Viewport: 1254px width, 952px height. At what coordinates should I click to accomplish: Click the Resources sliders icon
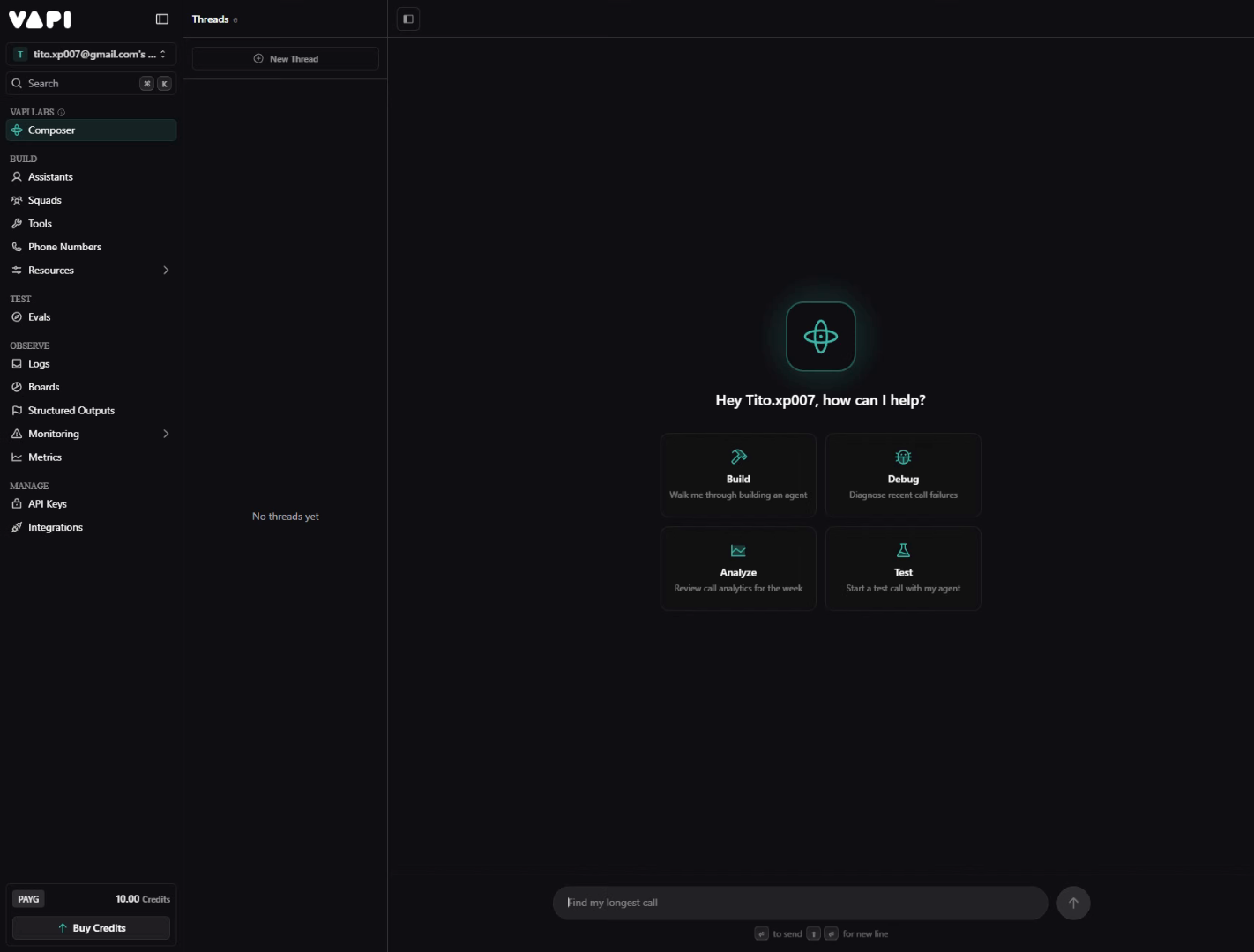point(17,271)
